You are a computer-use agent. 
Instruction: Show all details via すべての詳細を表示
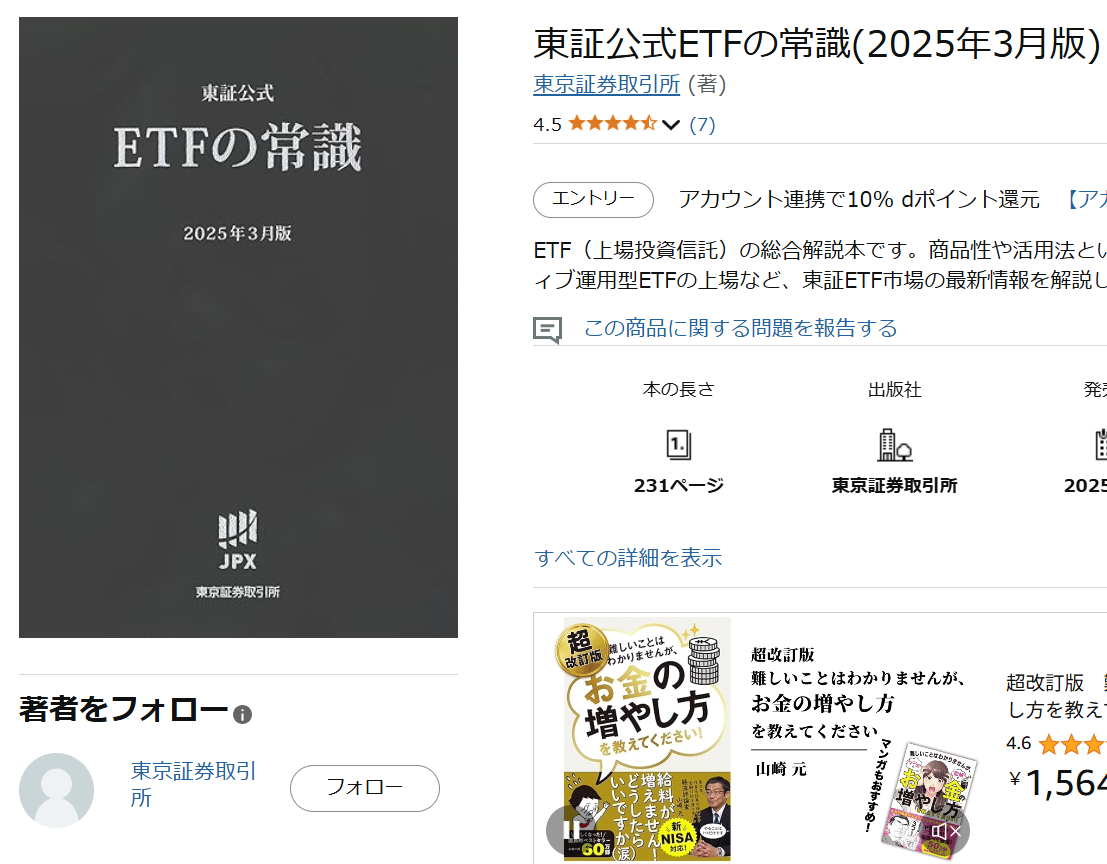point(628,558)
